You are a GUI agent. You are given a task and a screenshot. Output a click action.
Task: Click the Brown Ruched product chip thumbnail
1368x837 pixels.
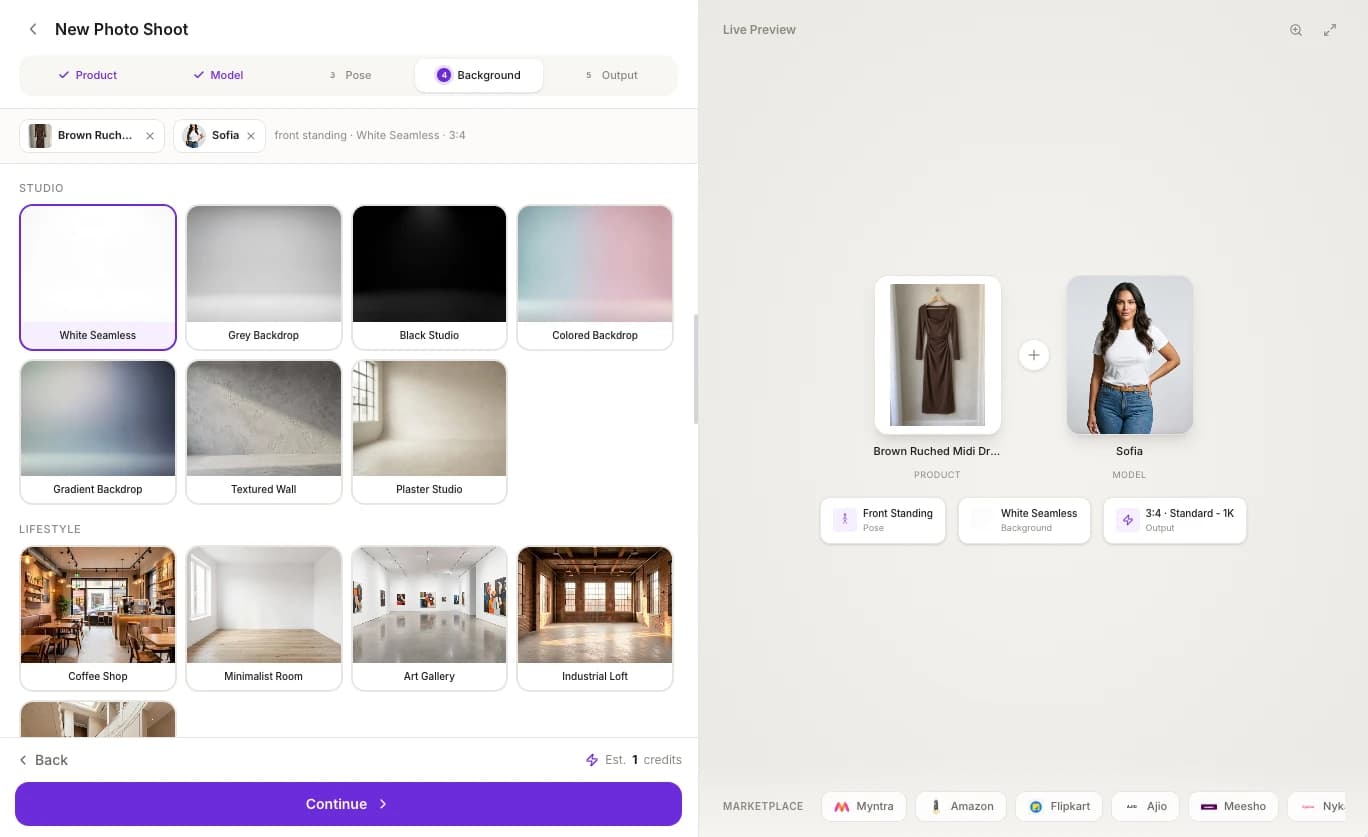pos(40,136)
